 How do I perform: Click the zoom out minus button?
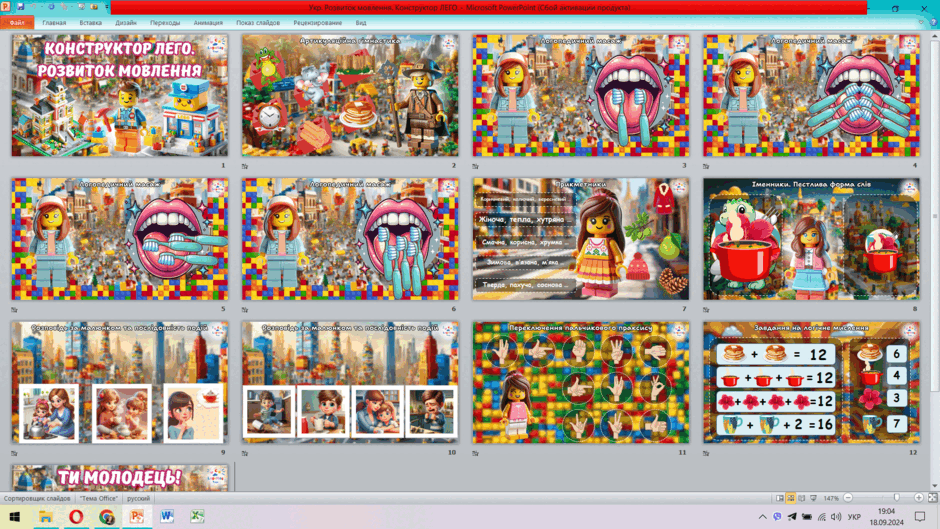[848, 498]
